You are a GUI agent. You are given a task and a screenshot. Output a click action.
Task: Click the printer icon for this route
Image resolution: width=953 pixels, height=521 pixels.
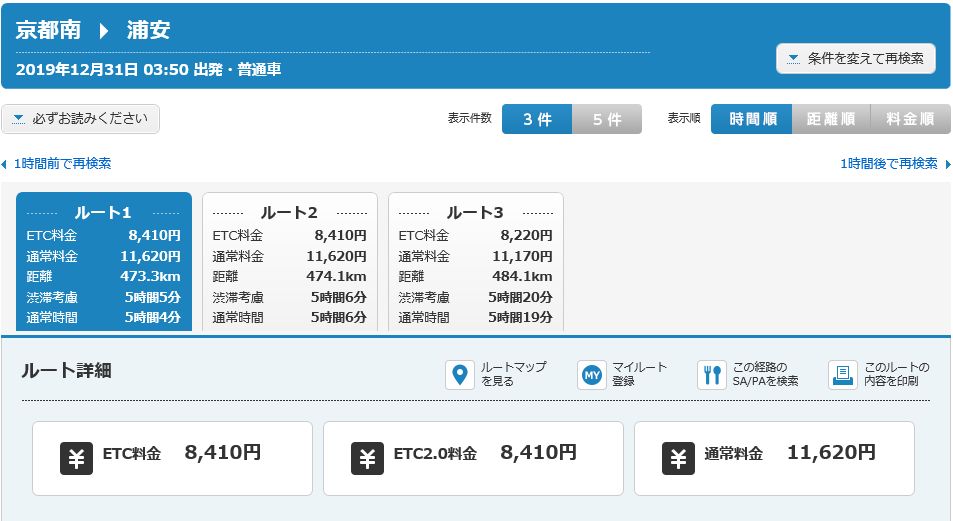[843, 375]
